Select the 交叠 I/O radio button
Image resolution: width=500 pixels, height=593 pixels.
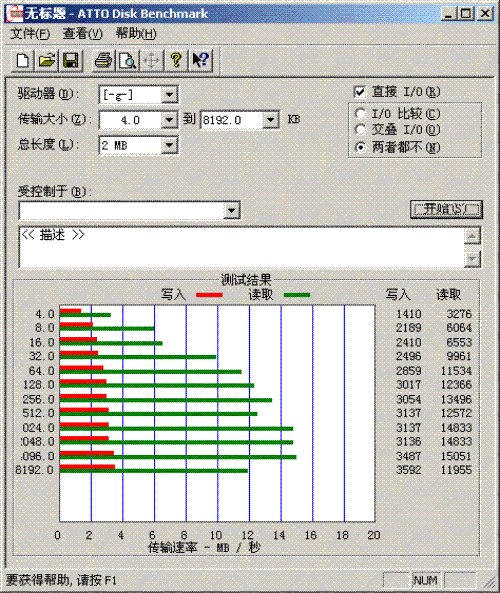click(360, 130)
